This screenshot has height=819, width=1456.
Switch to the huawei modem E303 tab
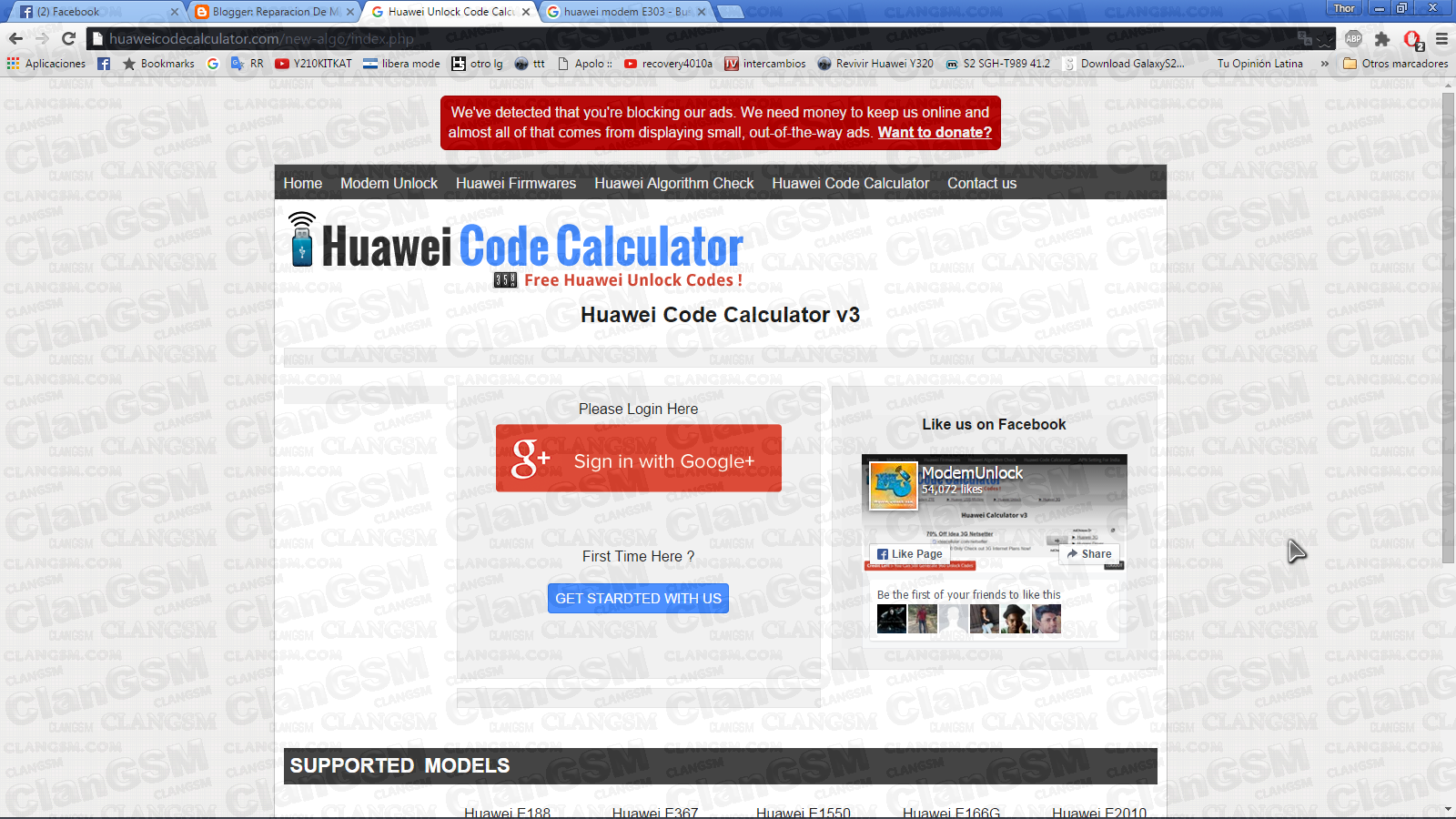(626, 12)
